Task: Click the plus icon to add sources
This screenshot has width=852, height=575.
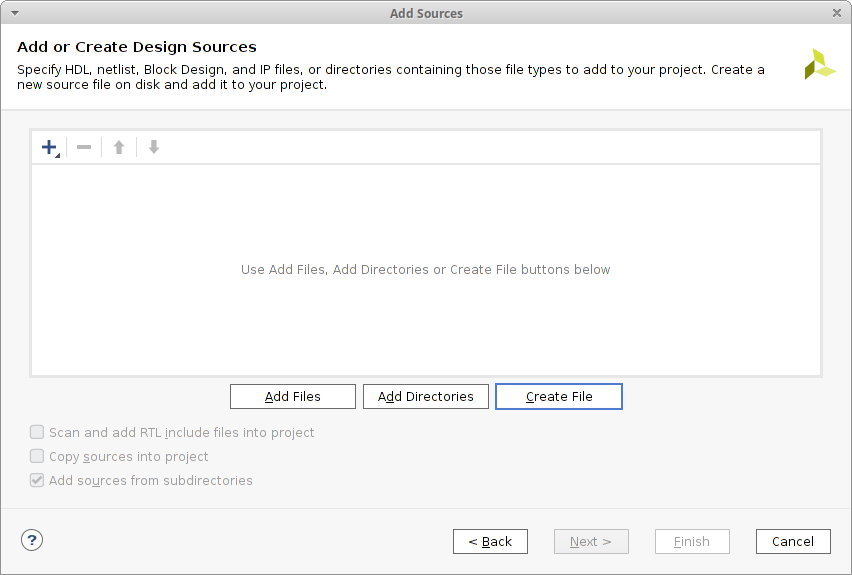Action: click(49, 147)
